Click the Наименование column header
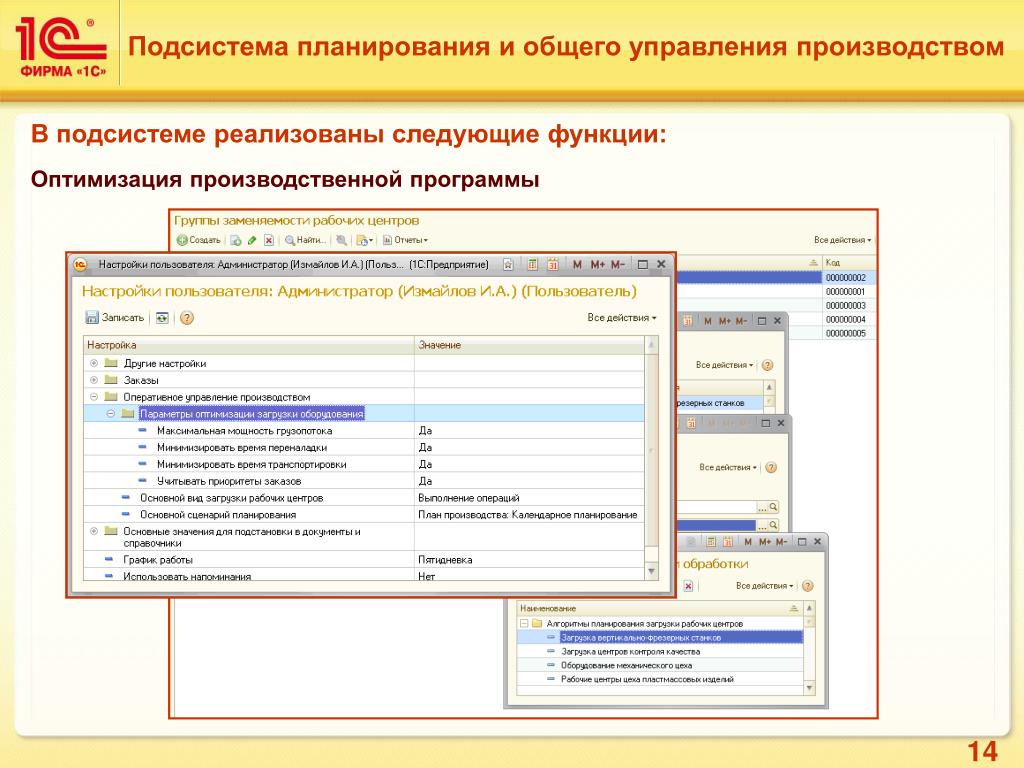This screenshot has width=1024, height=768. point(660,609)
